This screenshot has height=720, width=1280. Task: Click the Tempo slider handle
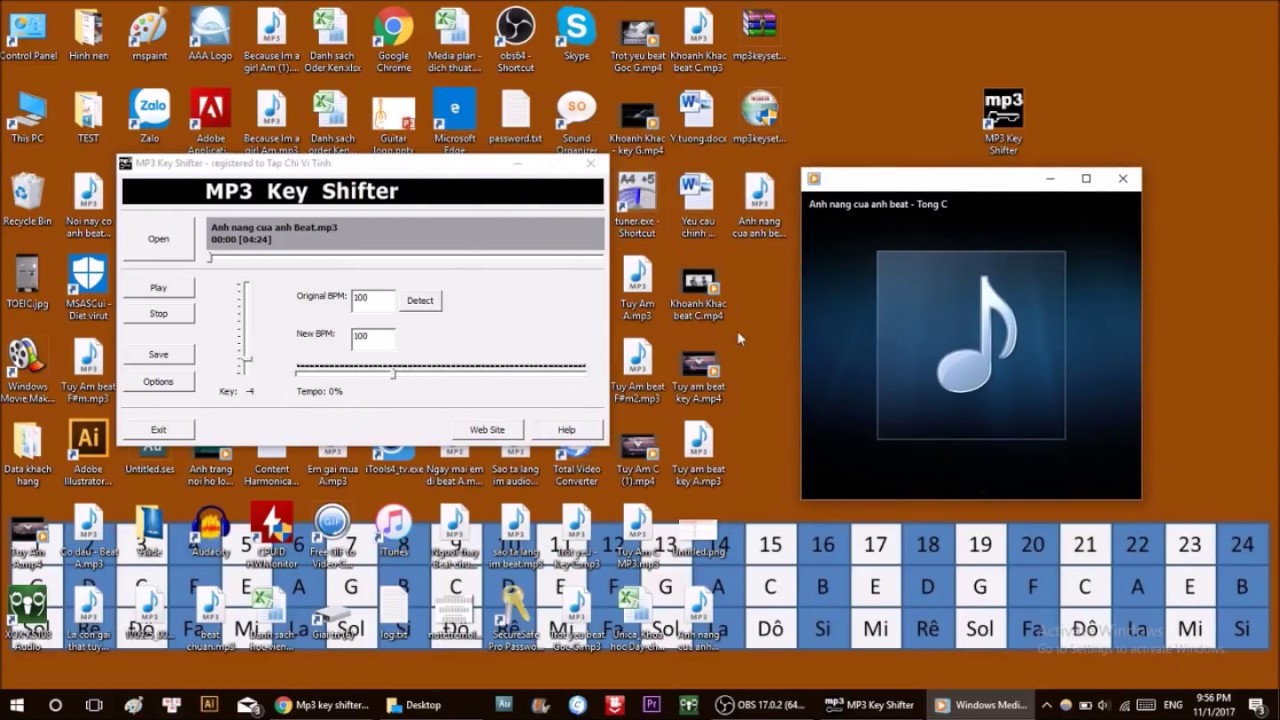click(393, 373)
